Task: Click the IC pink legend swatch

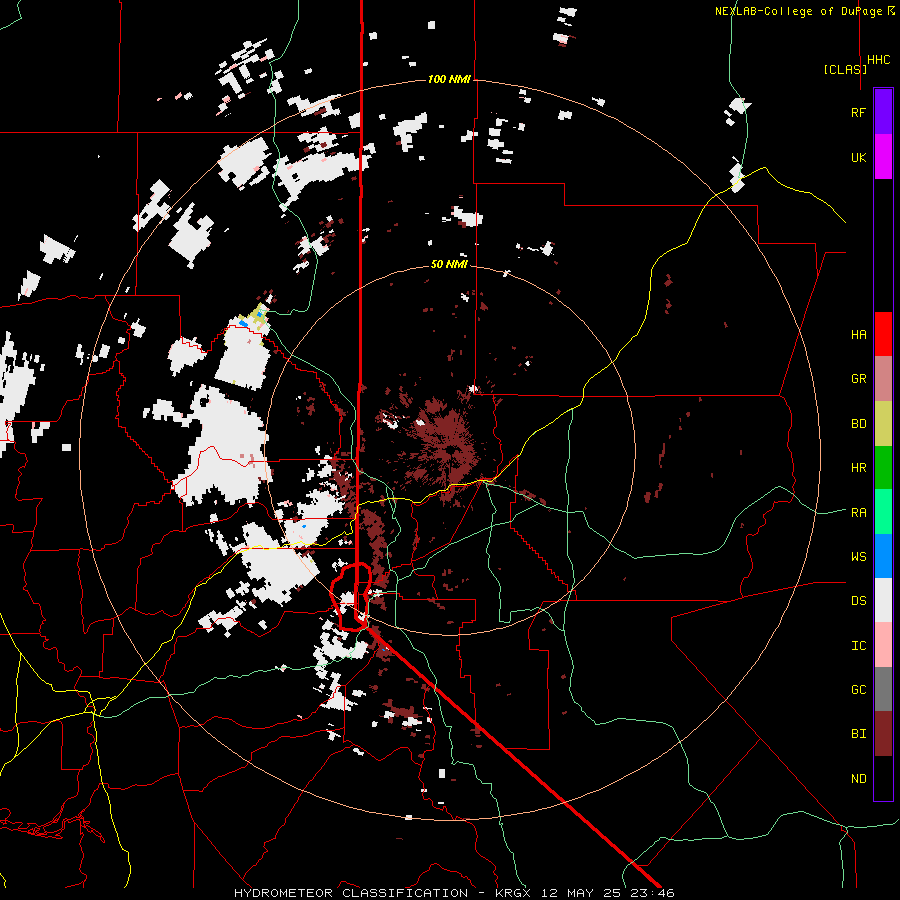Action: 883,645
